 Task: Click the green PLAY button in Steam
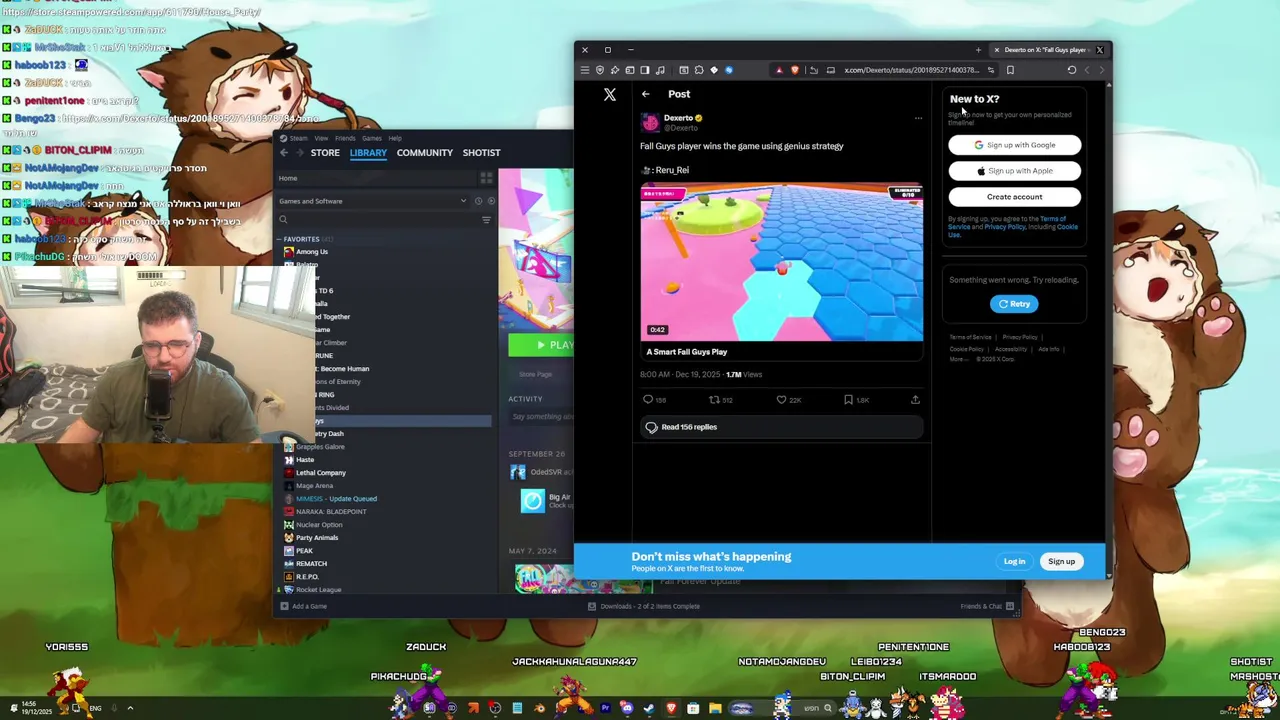point(541,345)
